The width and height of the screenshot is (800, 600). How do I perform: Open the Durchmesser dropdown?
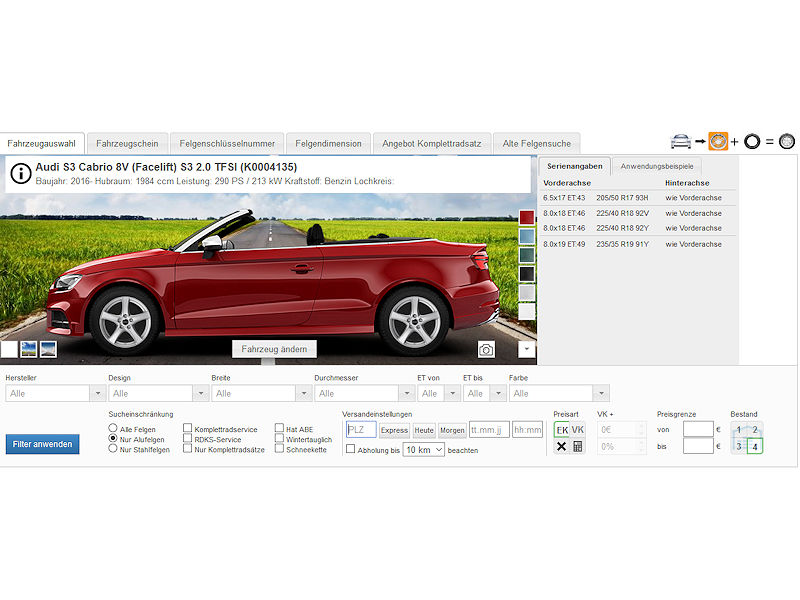click(x=364, y=393)
